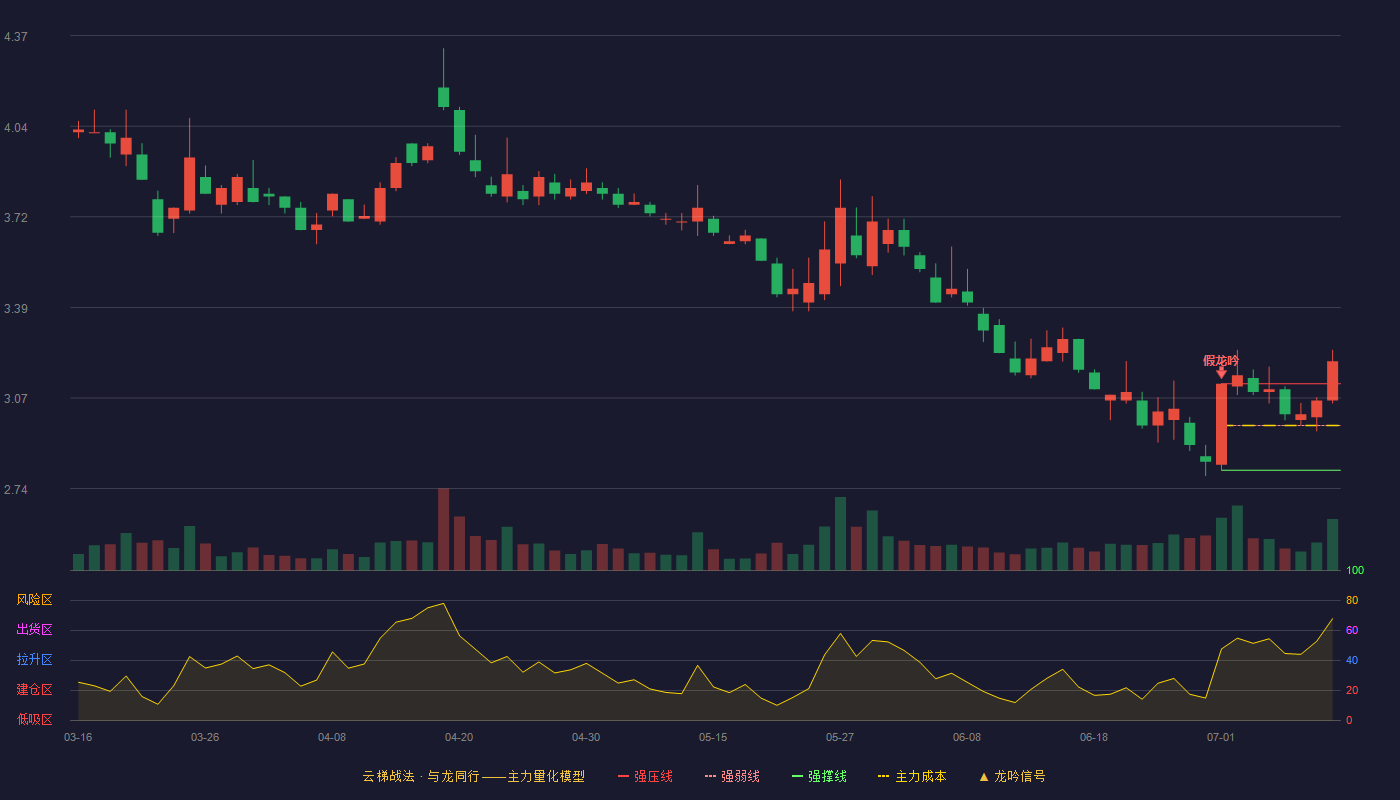The image size is (1400, 800).
Task: Click the 04-08 date label
Action: 332,737
